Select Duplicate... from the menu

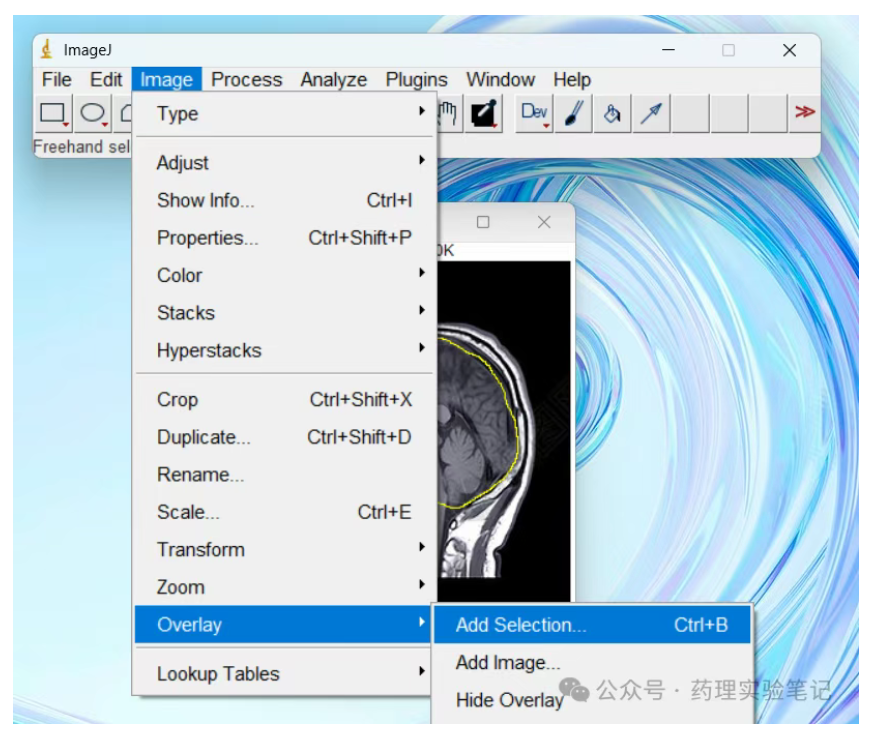284,437
